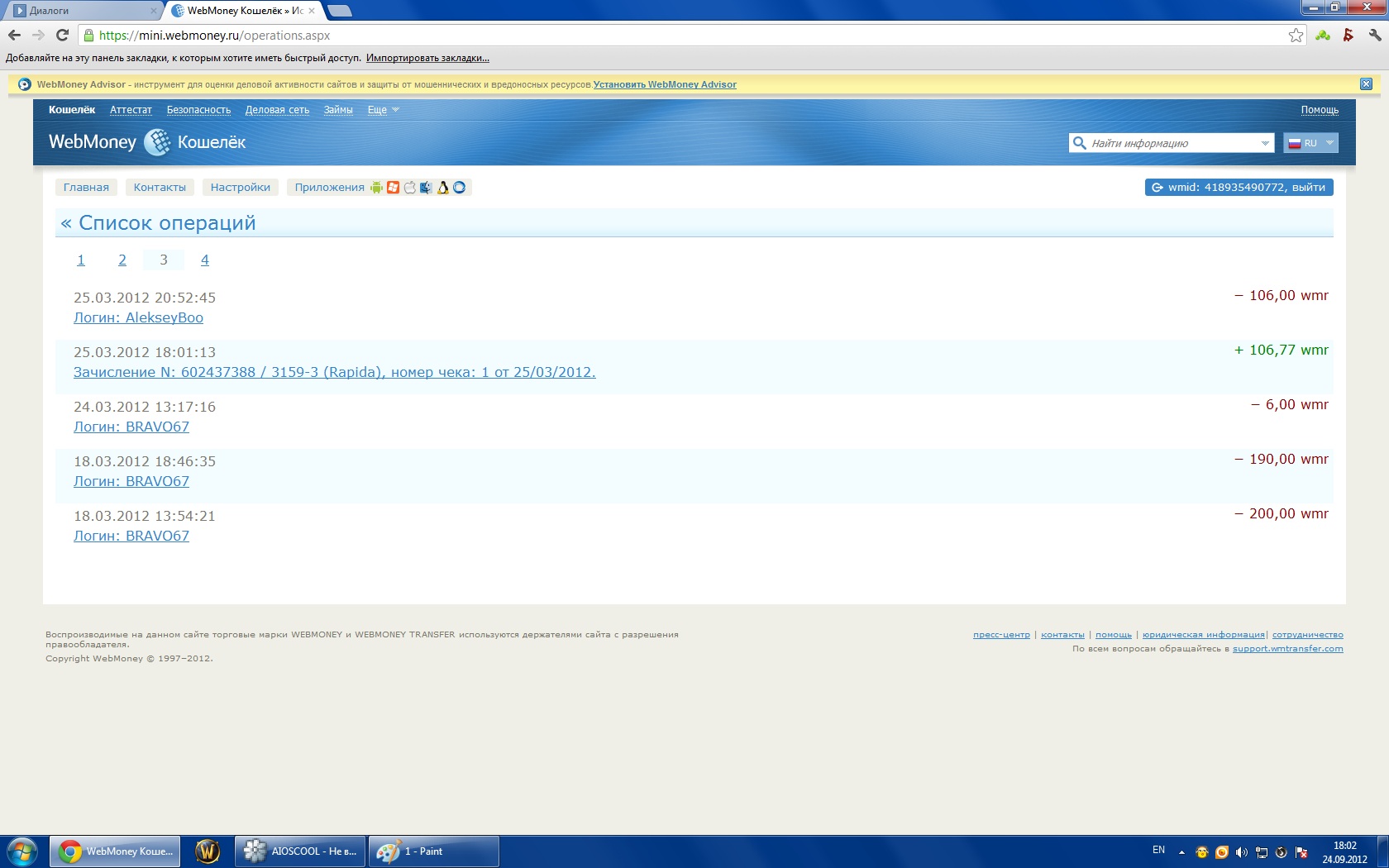This screenshot has height=868, width=1389.
Task: Click the Приложения label
Action: pyautogui.click(x=330, y=188)
